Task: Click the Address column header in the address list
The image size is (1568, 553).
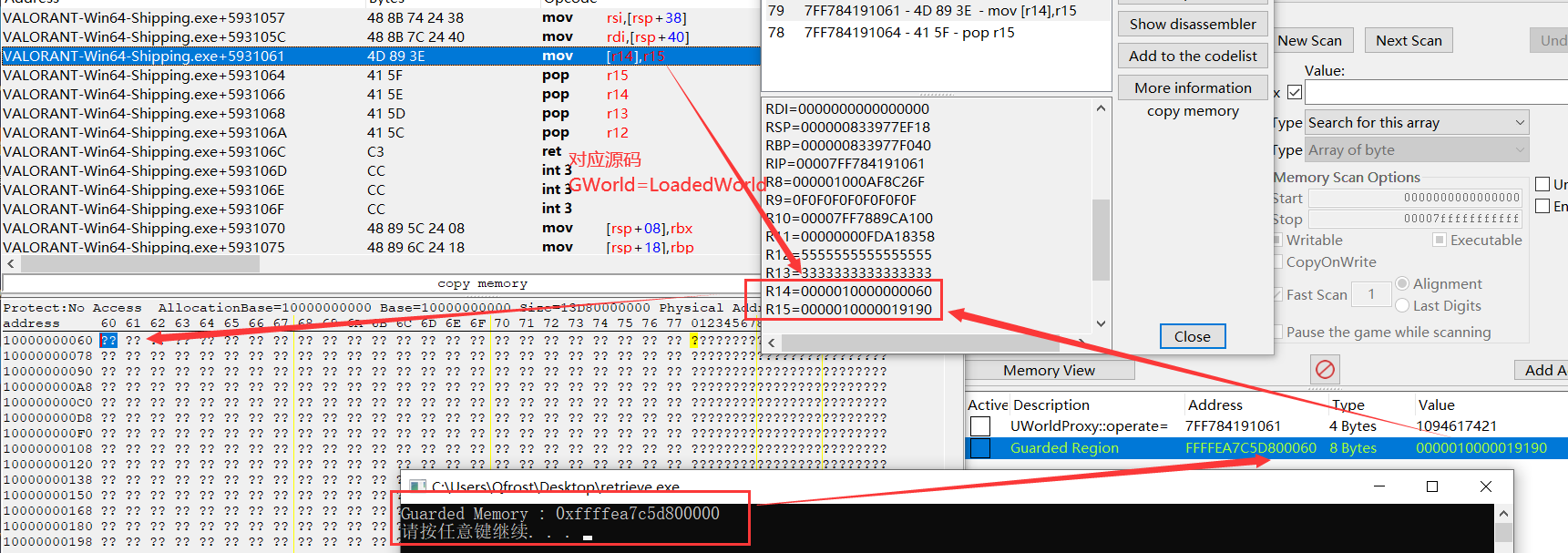Action: point(1215,405)
